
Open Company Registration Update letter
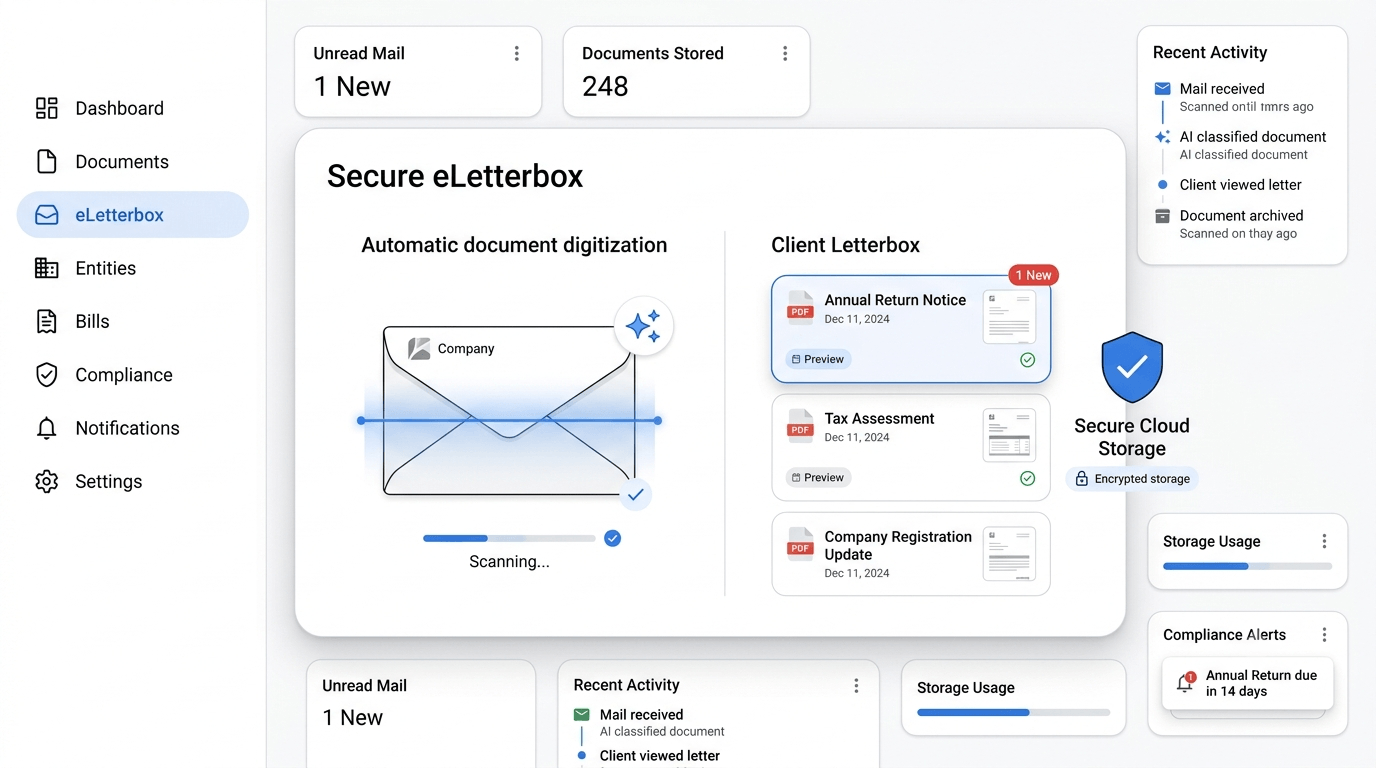coord(911,554)
